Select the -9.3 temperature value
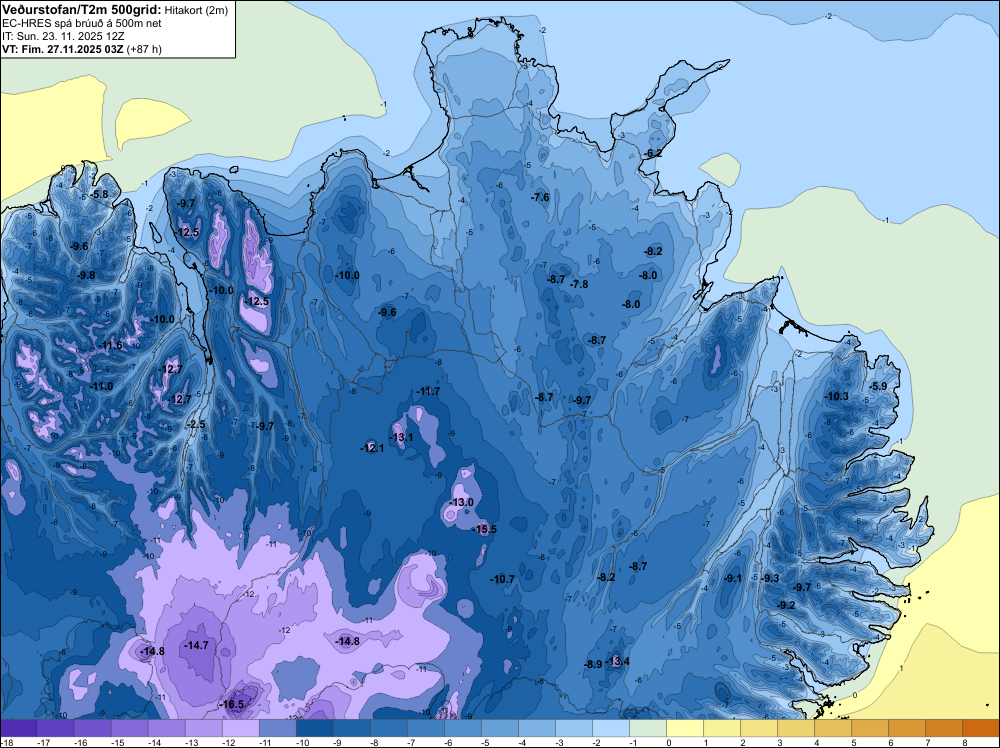This screenshot has height=748, width=1000. coord(770,578)
